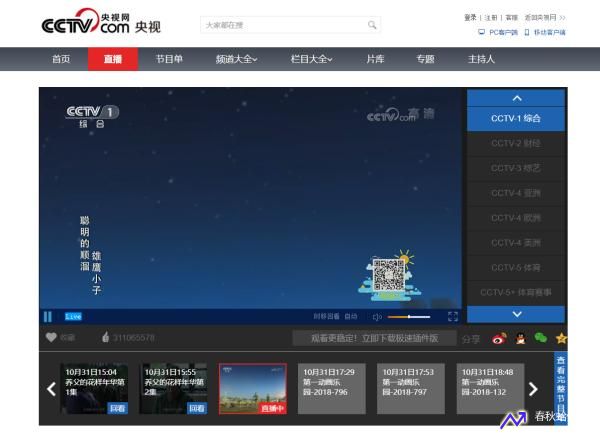Click the 返回央视网 link
Viewport: 600px width, 443px height.
tap(545, 18)
